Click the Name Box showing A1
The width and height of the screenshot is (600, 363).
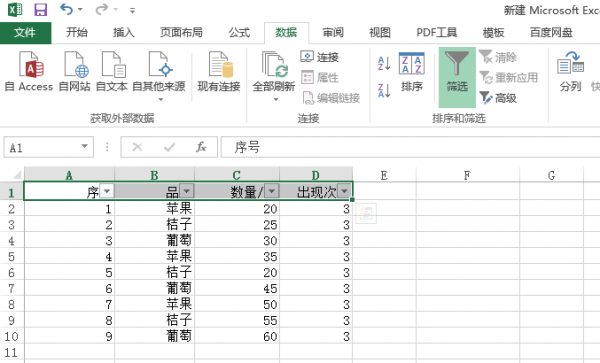point(41,147)
